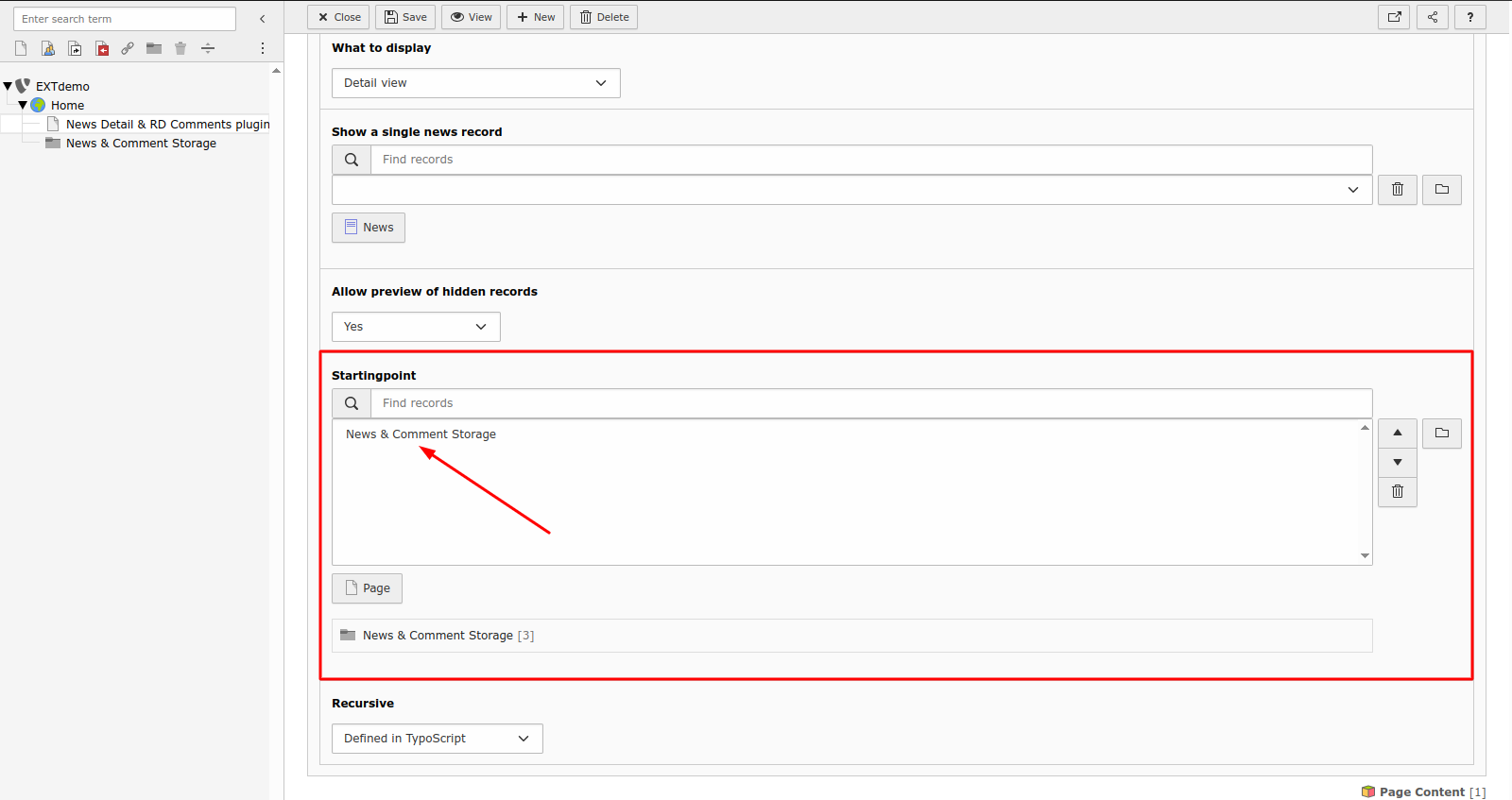This screenshot has width=1512, height=800.
Task: Click the View button
Action: pyautogui.click(x=471, y=17)
